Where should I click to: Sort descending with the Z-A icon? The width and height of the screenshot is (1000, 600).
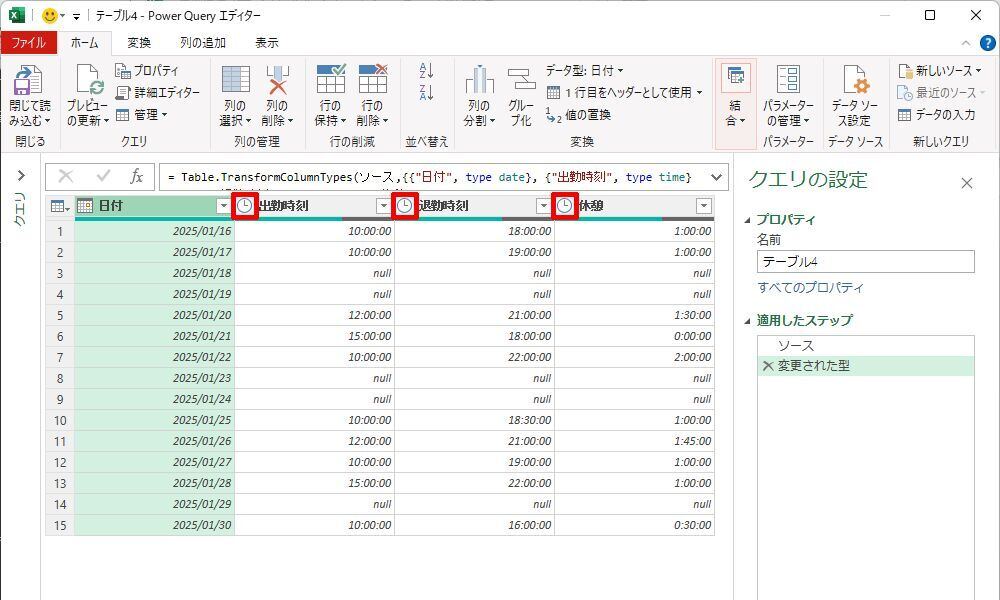coord(426,92)
